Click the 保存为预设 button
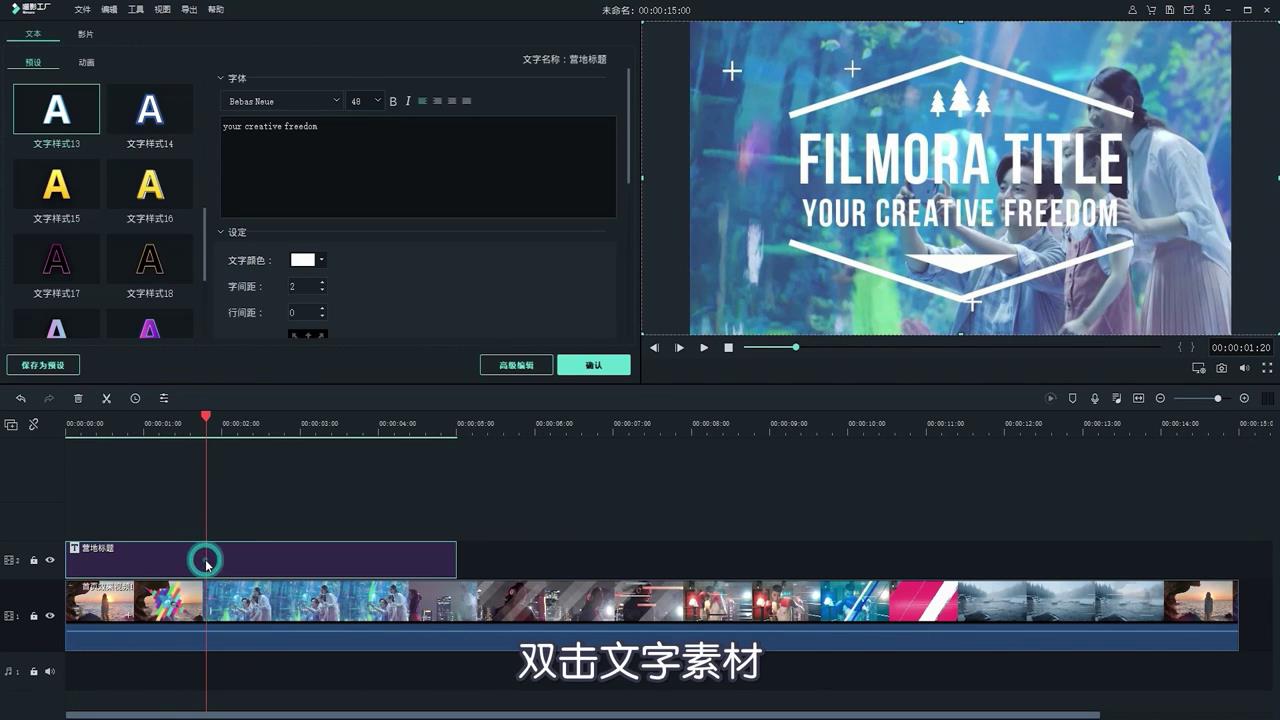Image resolution: width=1280 pixels, height=720 pixels. [x=43, y=365]
